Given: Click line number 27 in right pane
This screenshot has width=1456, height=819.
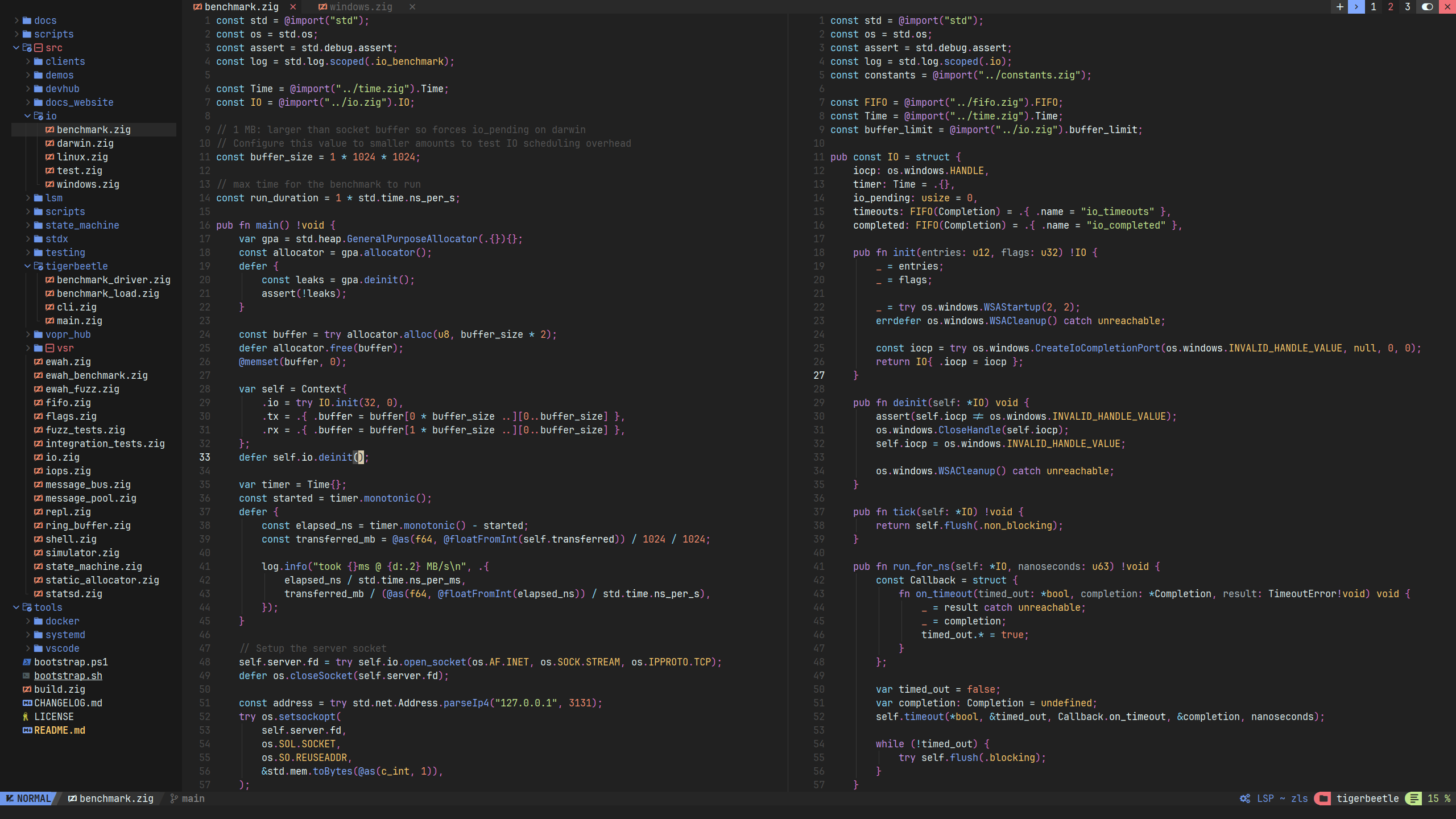Looking at the screenshot, I should 819,375.
